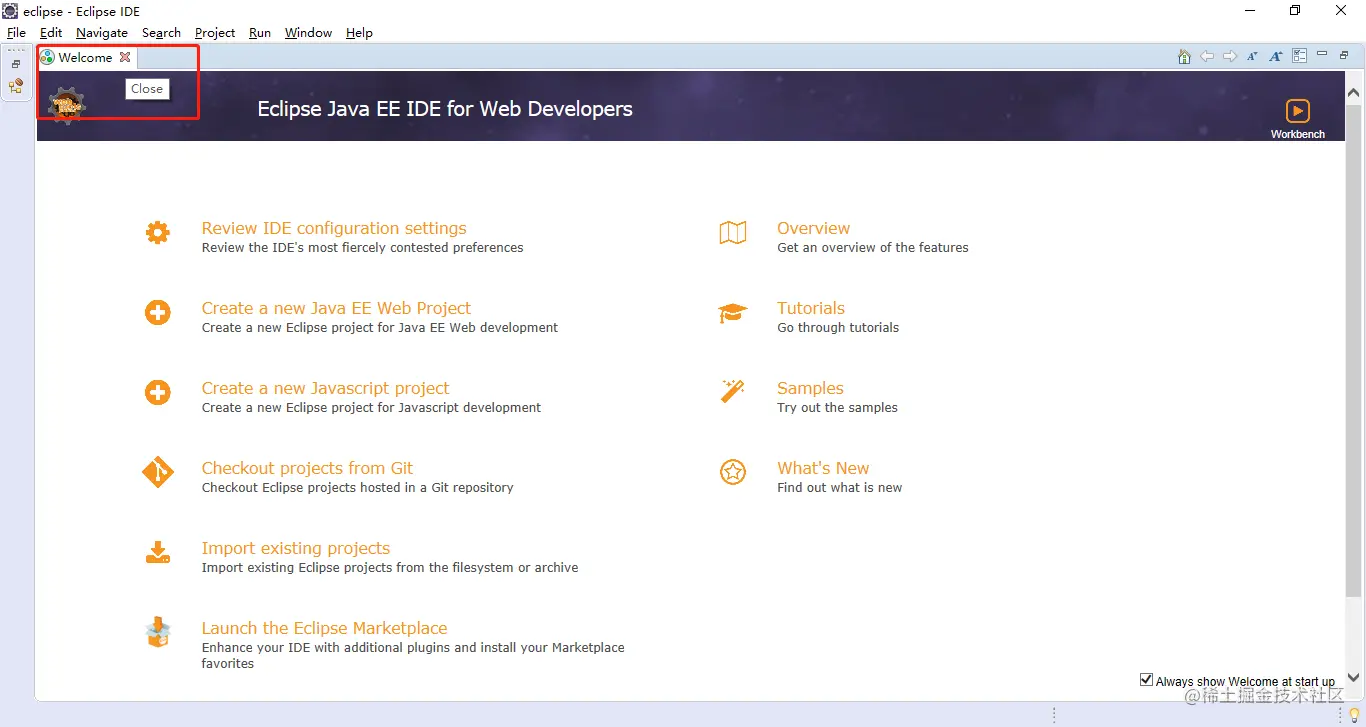The height and width of the screenshot is (727, 1366).
Task: Uncheck Always show Welcome at start up
Action: click(x=1146, y=680)
